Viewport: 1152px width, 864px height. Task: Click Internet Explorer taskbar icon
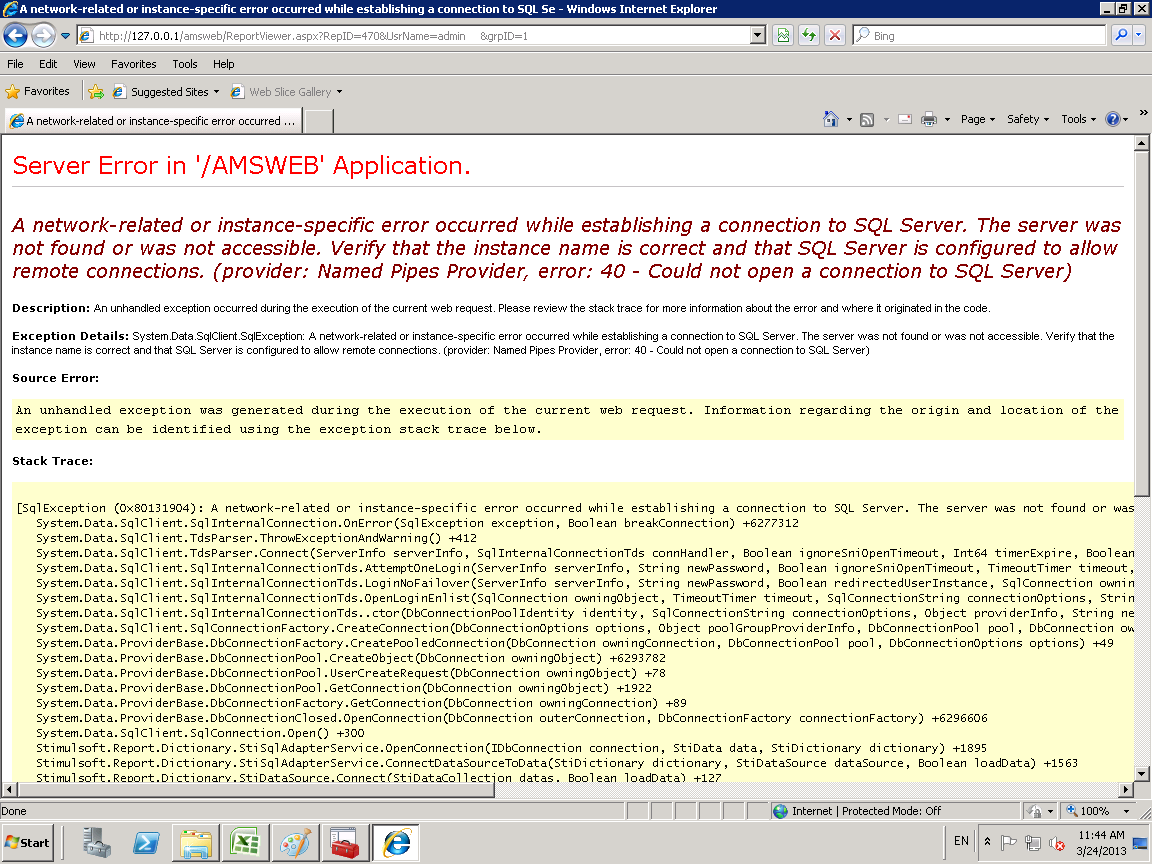pyautogui.click(x=396, y=843)
